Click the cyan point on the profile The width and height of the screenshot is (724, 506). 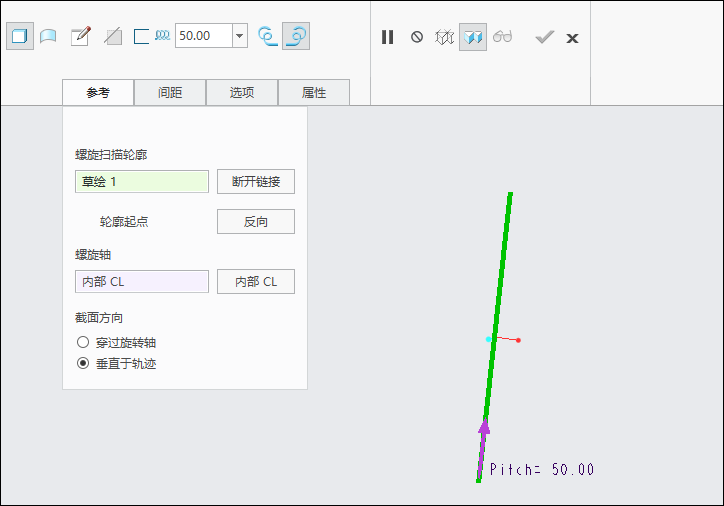489,339
